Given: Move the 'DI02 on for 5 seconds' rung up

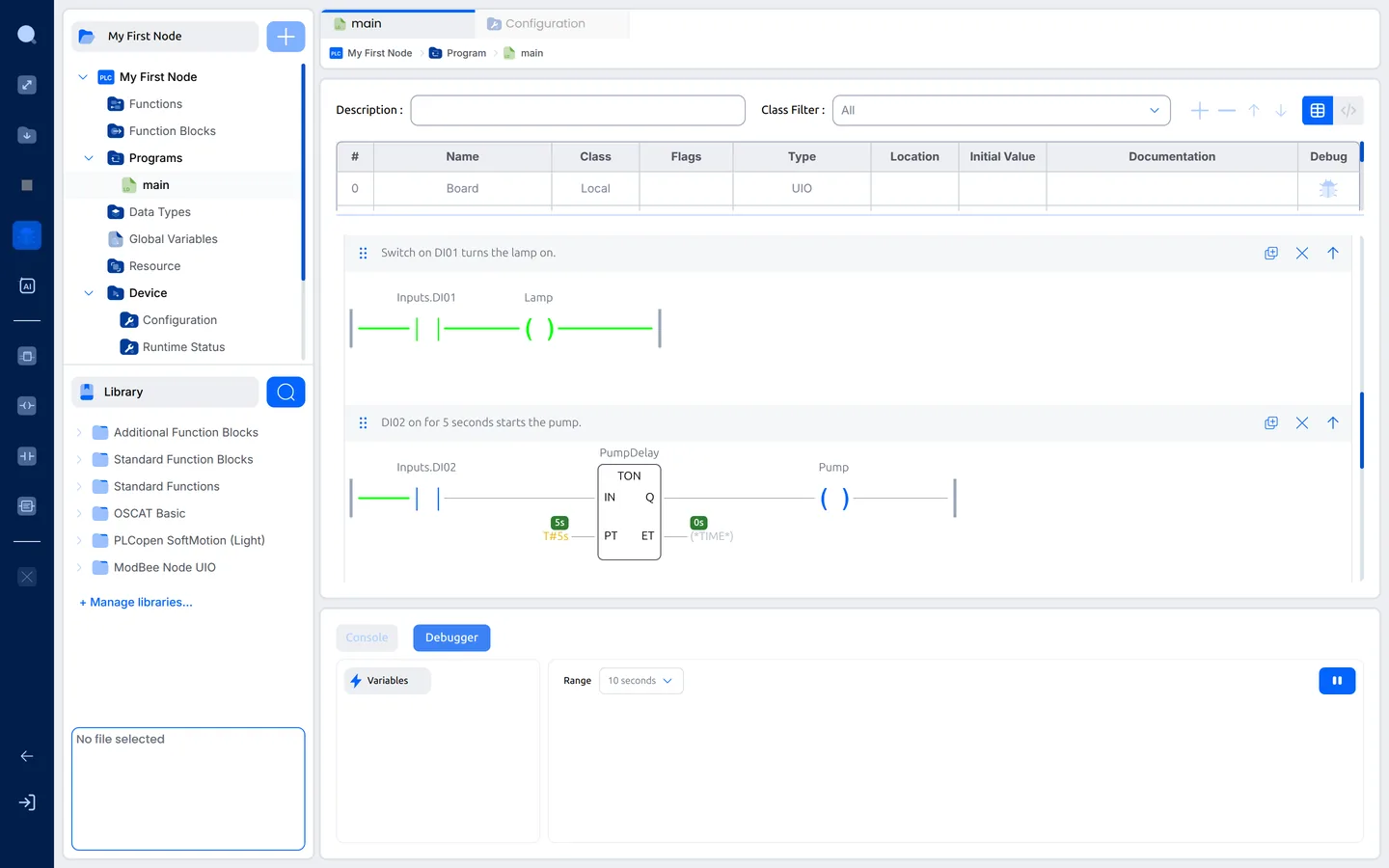Looking at the screenshot, I should 1333,422.
